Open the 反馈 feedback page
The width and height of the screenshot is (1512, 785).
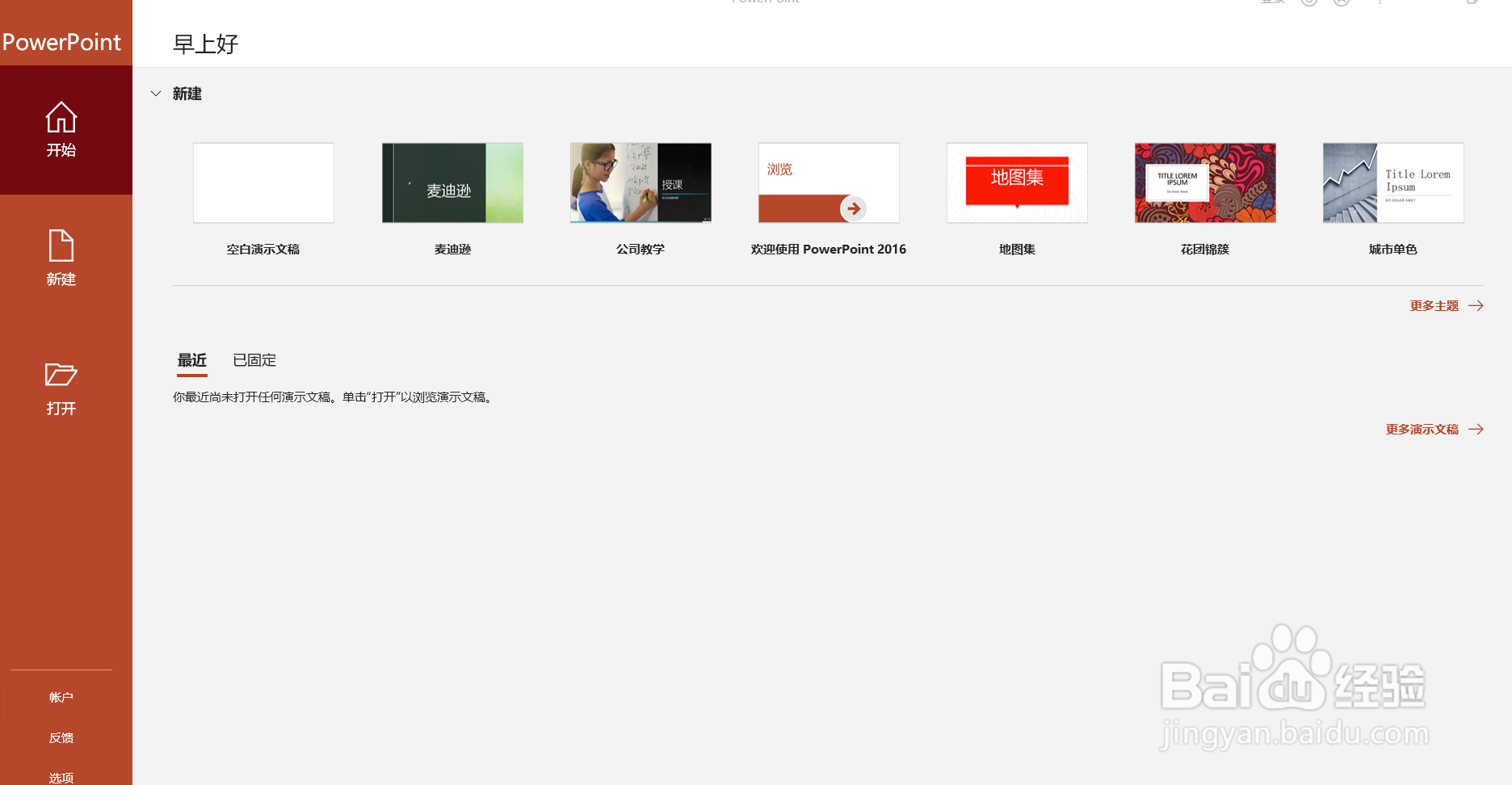61,737
